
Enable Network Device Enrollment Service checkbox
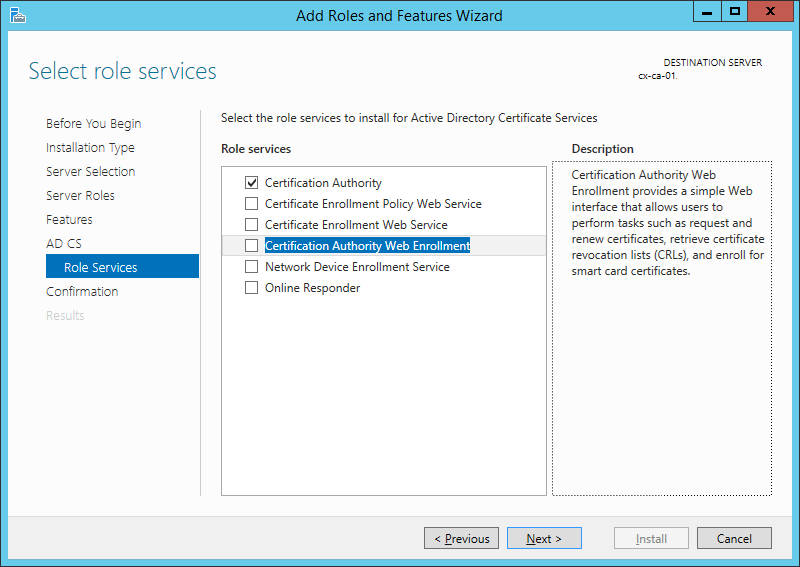click(x=251, y=267)
